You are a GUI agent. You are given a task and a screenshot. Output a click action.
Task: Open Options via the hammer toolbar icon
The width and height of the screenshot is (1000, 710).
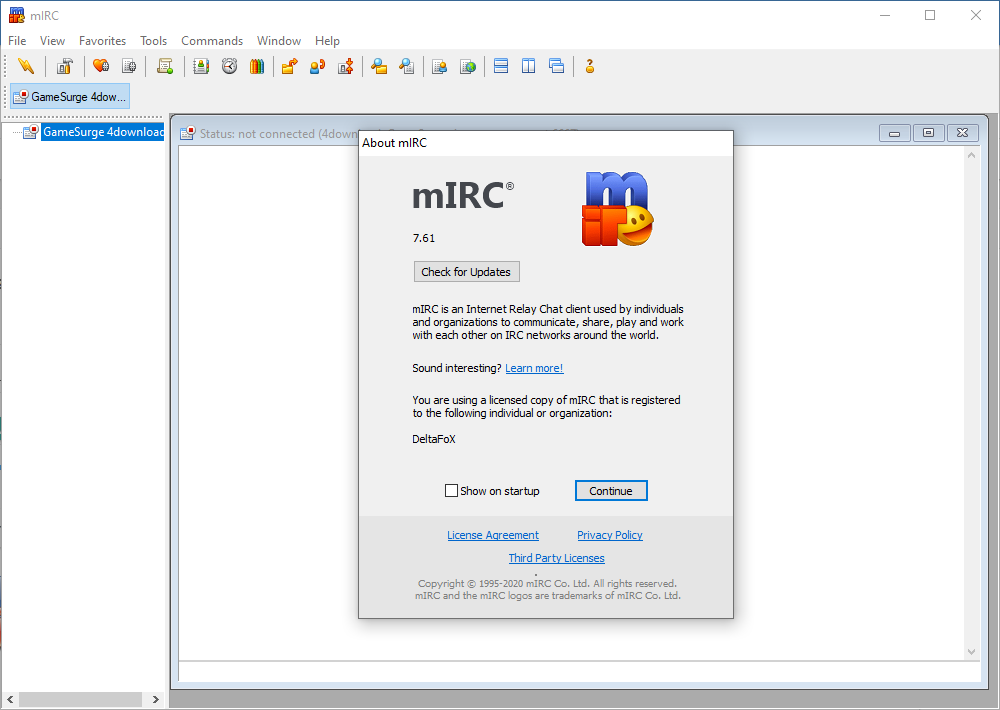tap(64, 66)
